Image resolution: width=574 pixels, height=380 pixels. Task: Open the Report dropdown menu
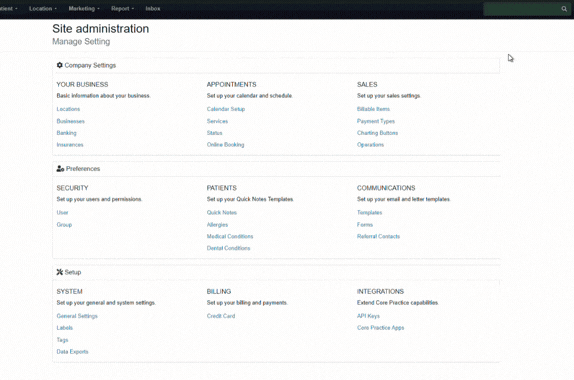[x=122, y=8]
